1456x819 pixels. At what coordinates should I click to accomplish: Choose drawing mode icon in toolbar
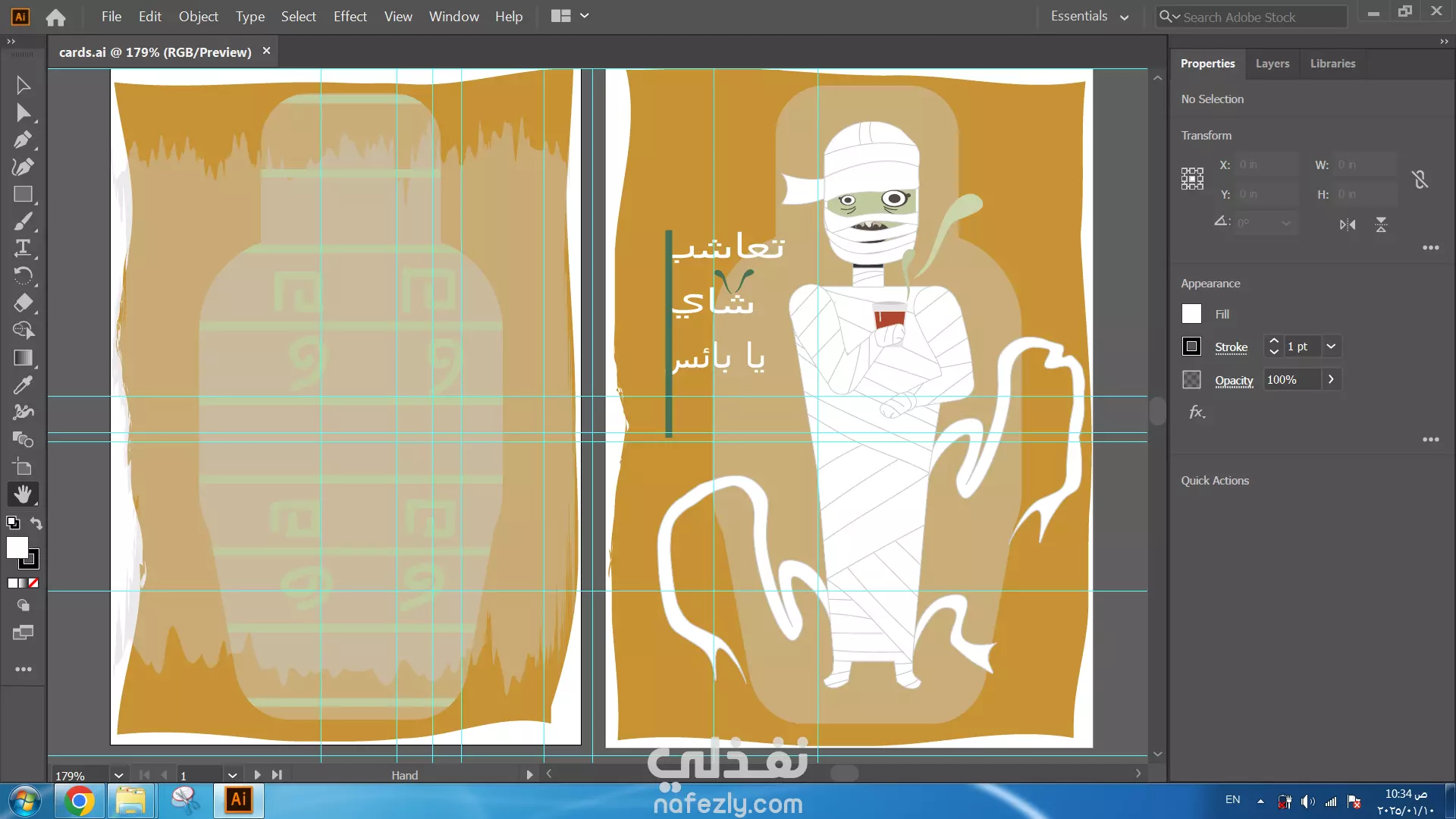[23, 605]
